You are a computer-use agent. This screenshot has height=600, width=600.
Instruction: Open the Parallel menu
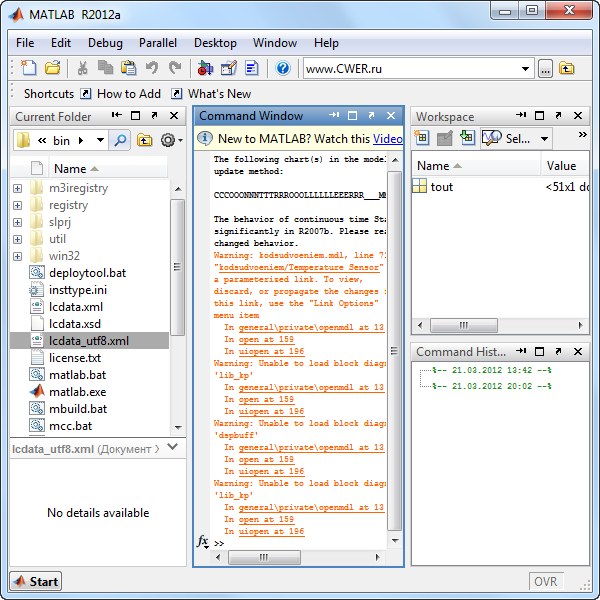158,43
